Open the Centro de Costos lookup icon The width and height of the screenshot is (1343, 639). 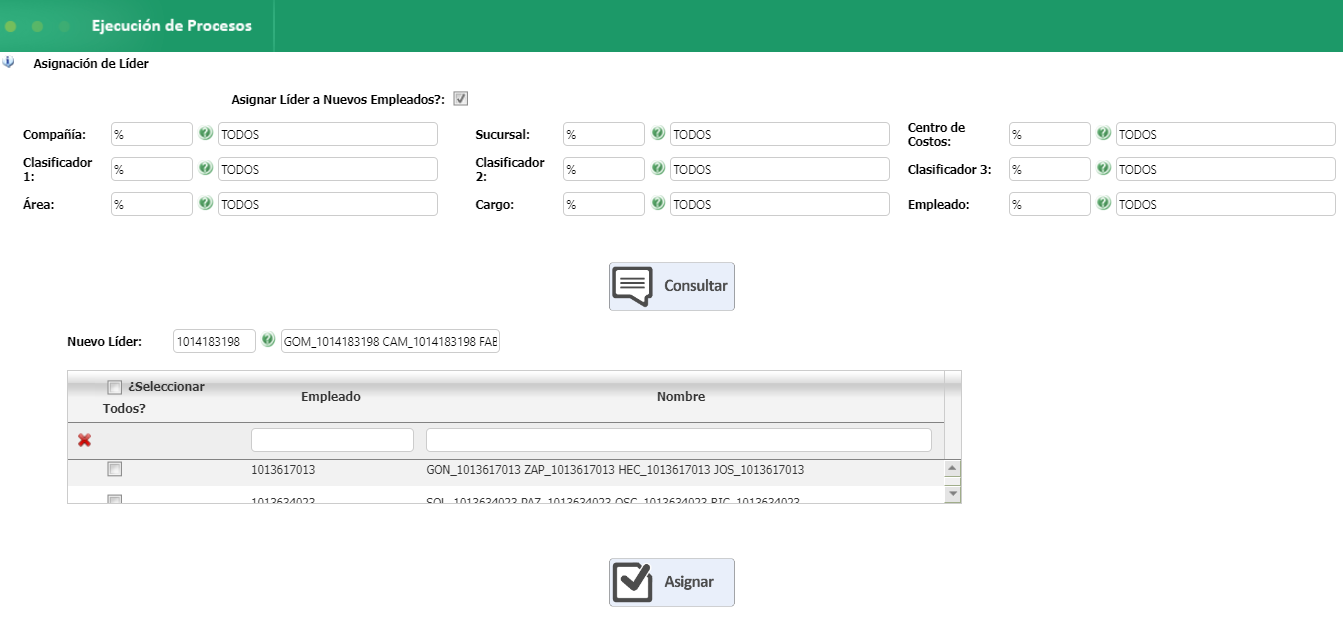[x=1104, y=133]
